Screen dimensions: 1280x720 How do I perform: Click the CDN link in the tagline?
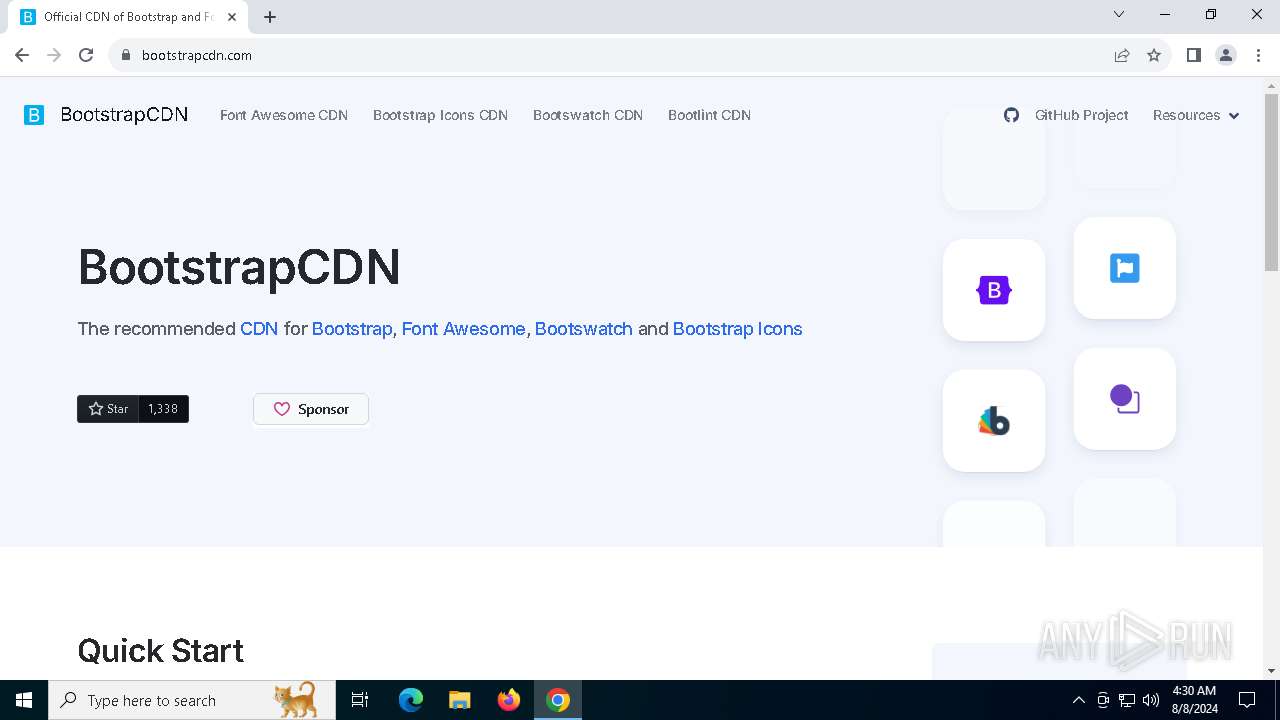point(259,329)
